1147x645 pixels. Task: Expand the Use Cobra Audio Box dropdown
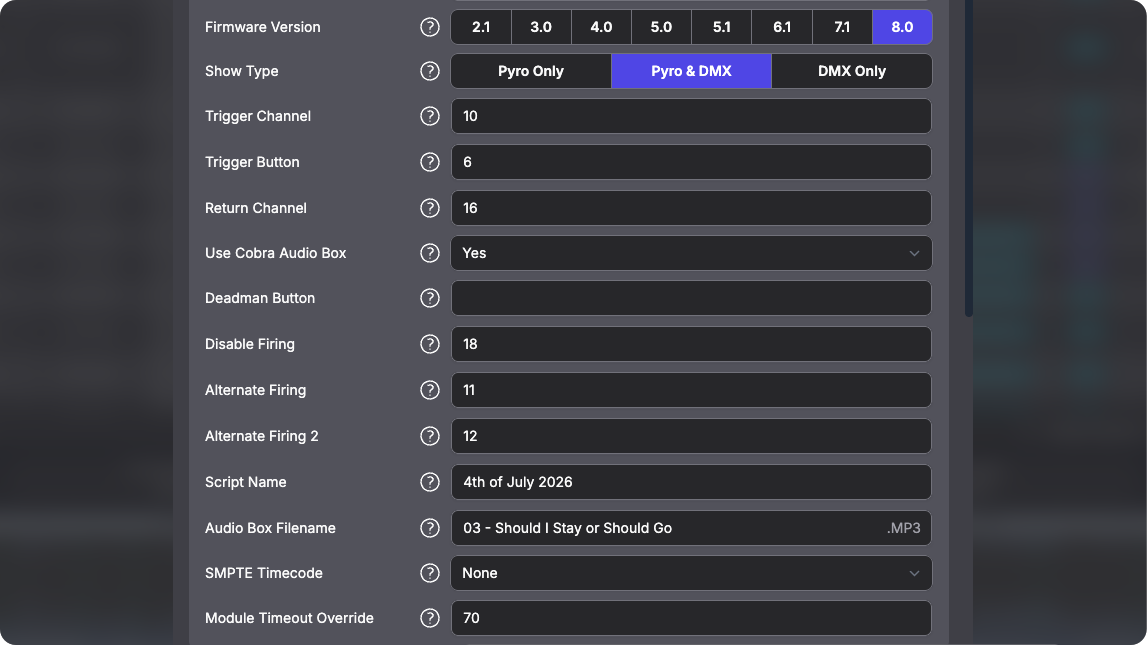click(691, 253)
